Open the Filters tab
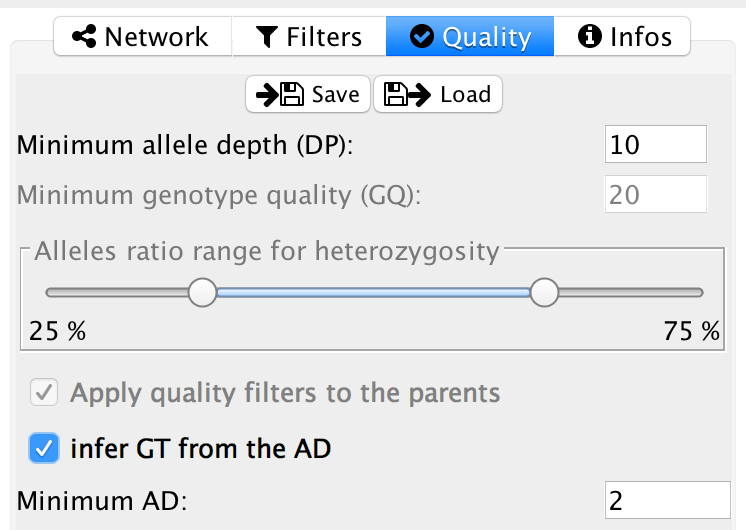This screenshot has width=746, height=530. click(310, 38)
